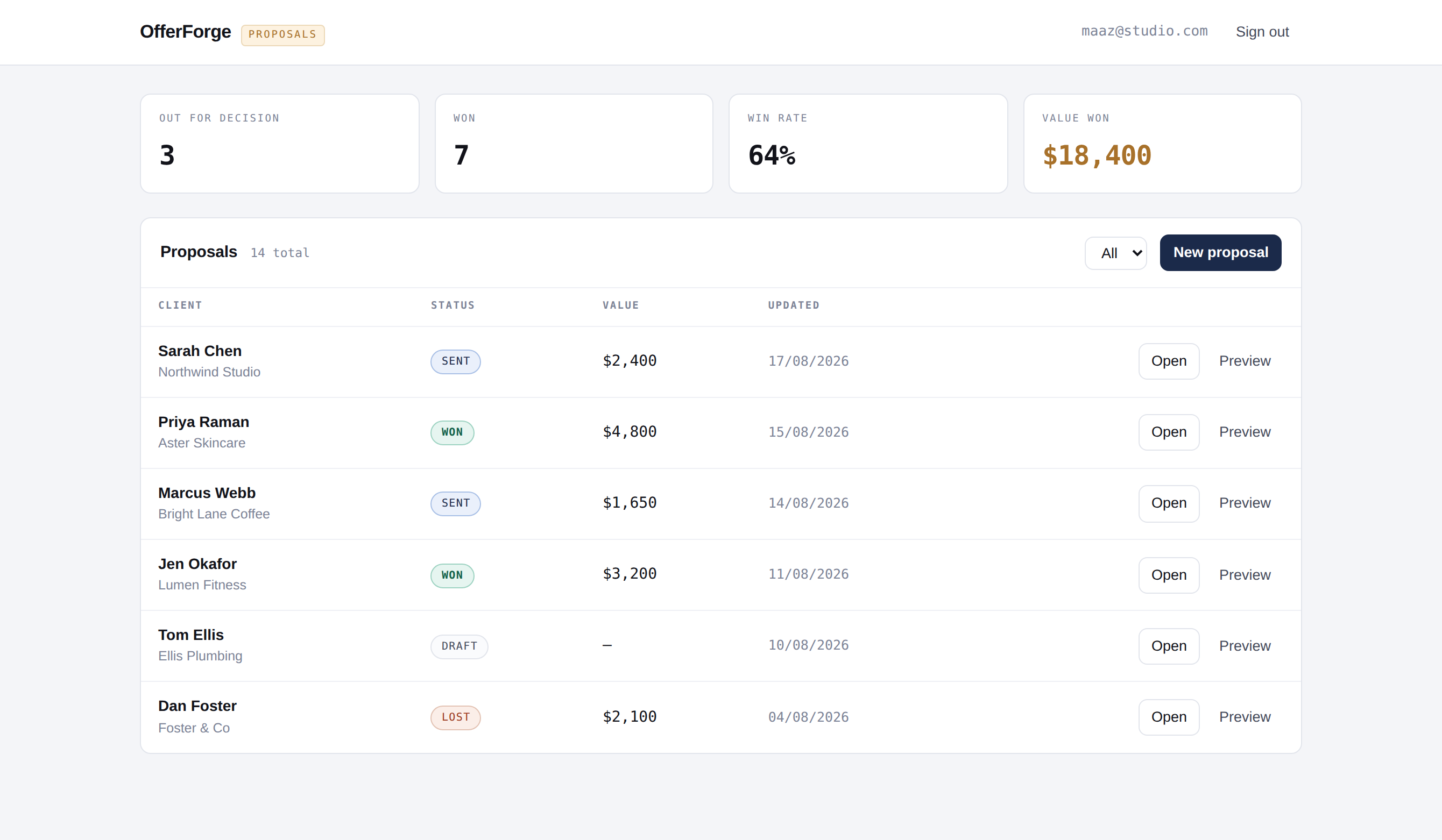Viewport: 1442px width, 840px height.
Task: Open Dan Foster's lost proposal
Action: tap(1169, 717)
